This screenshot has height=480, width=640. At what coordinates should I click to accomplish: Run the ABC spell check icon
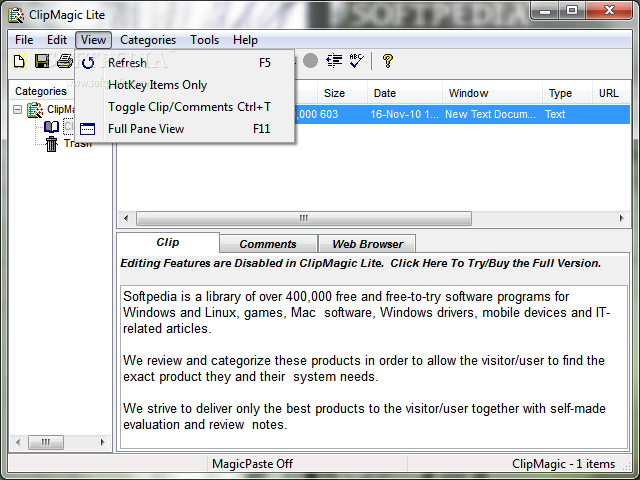click(356, 61)
